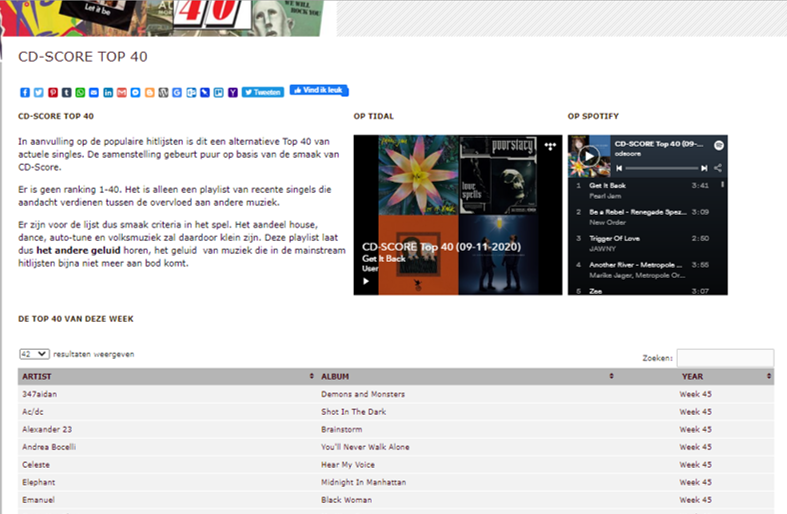Click the dark blue pin share icon

[205, 92]
